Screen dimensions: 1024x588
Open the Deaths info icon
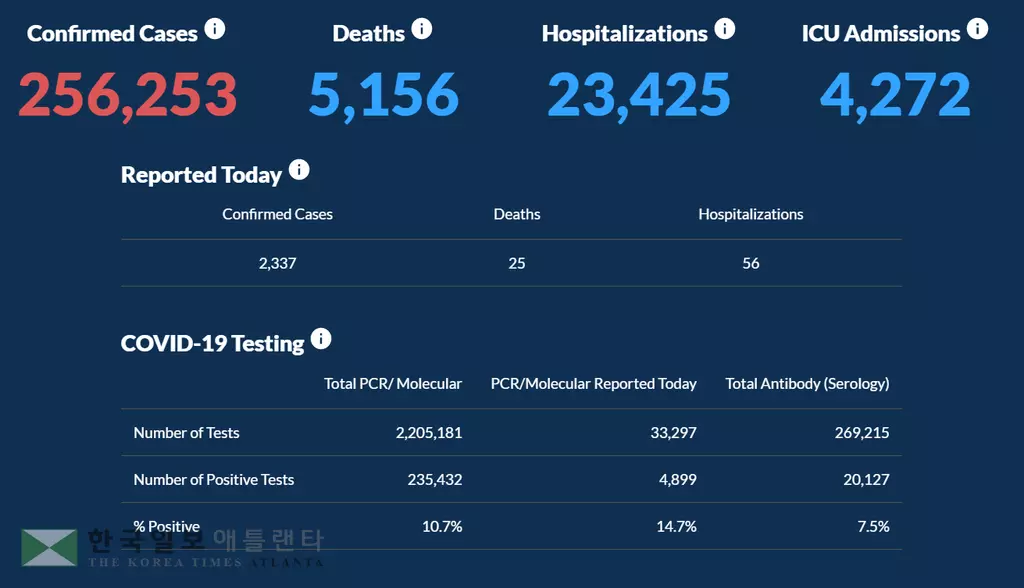[x=422, y=29]
